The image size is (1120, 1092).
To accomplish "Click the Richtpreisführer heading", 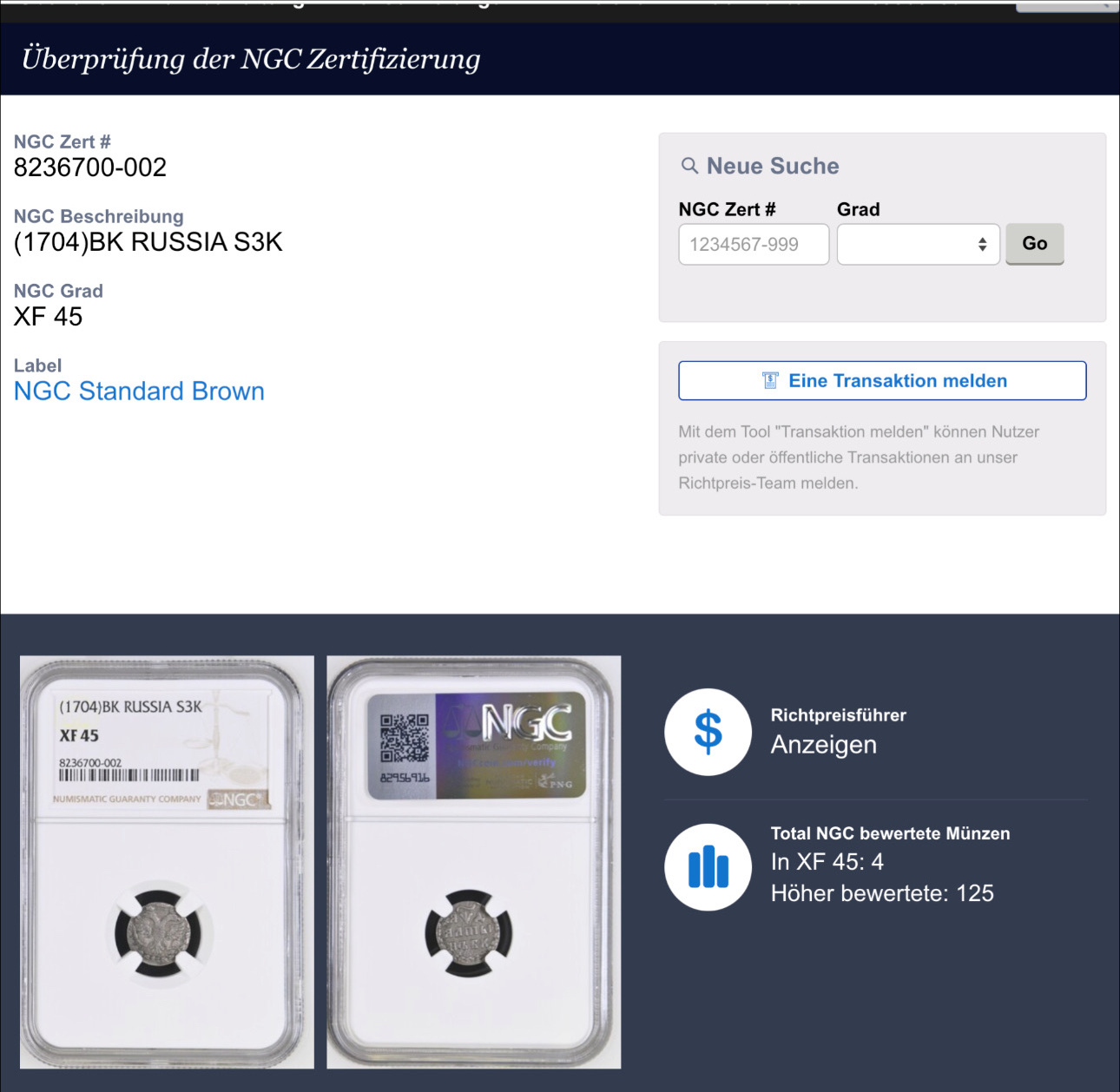I will click(839, 715).
